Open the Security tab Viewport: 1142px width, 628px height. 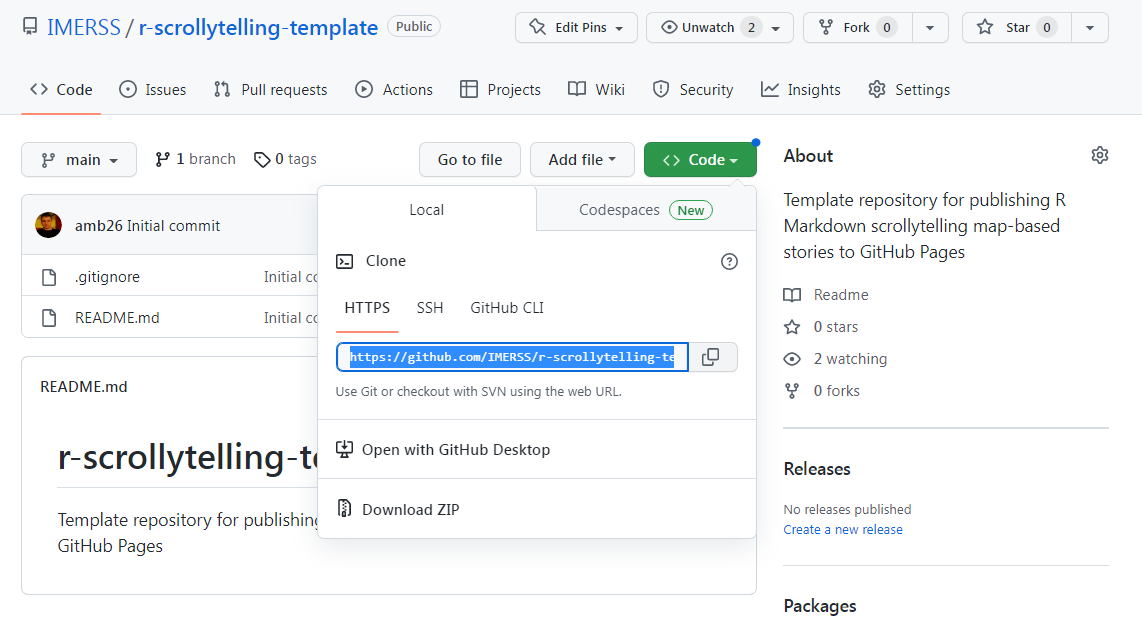point(693,90)
